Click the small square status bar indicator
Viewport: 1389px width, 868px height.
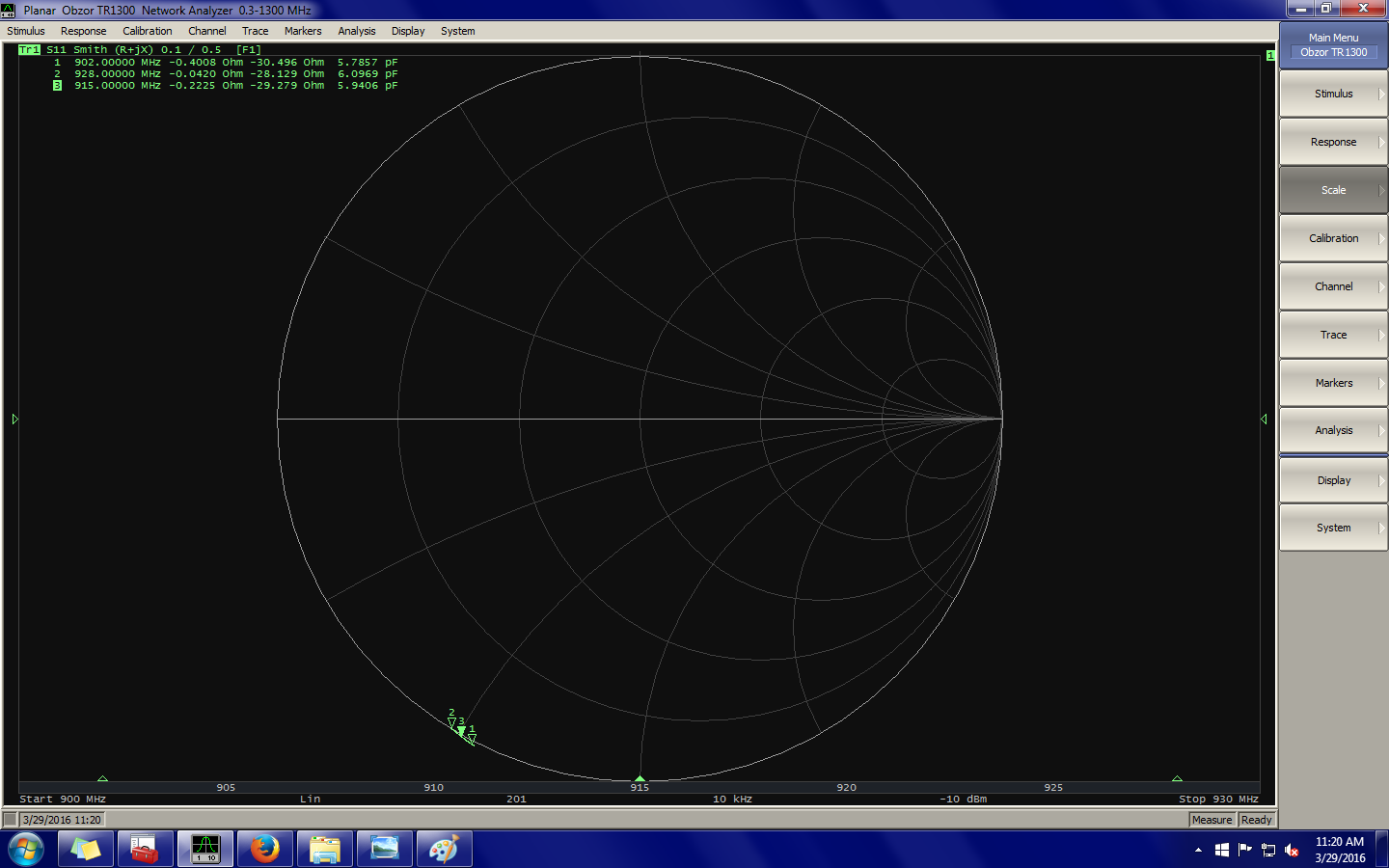[x=10, y=820]
